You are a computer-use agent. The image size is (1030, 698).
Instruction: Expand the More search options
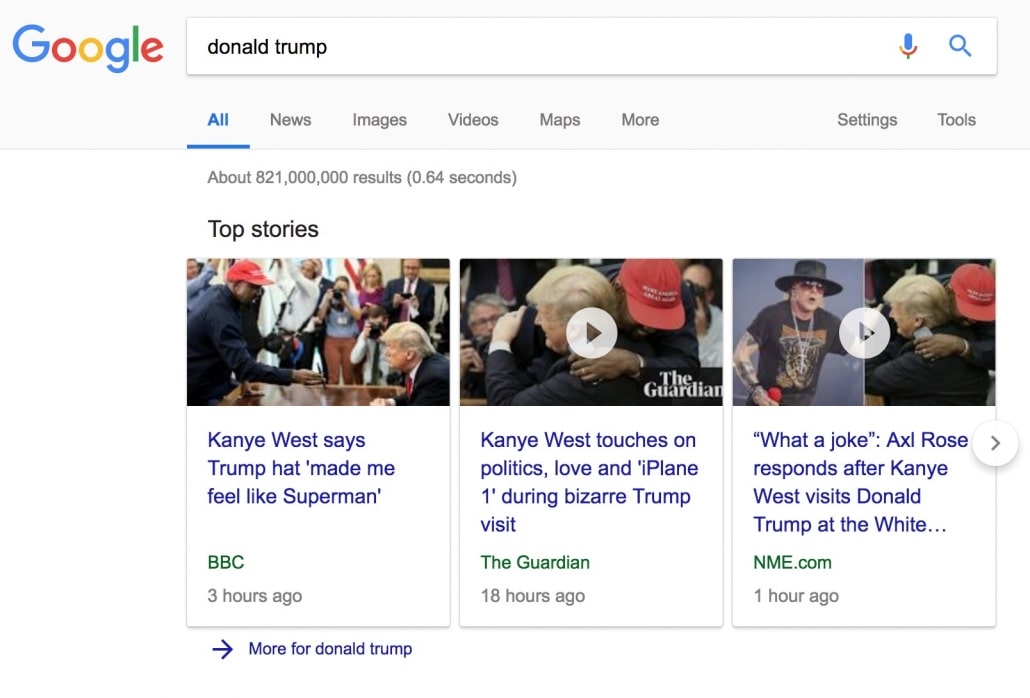click(x=640, y=120)
